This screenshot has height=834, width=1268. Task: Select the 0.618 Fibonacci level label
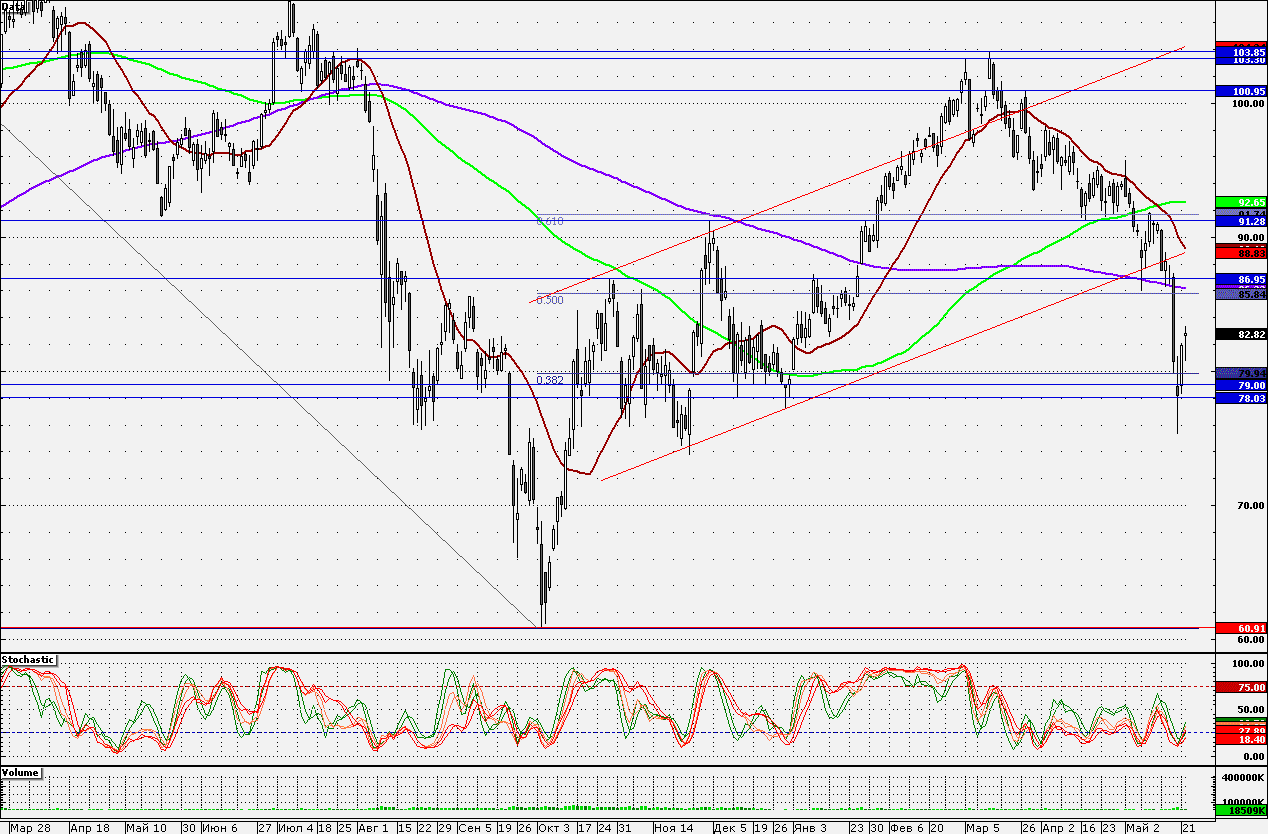pos(550,220)
